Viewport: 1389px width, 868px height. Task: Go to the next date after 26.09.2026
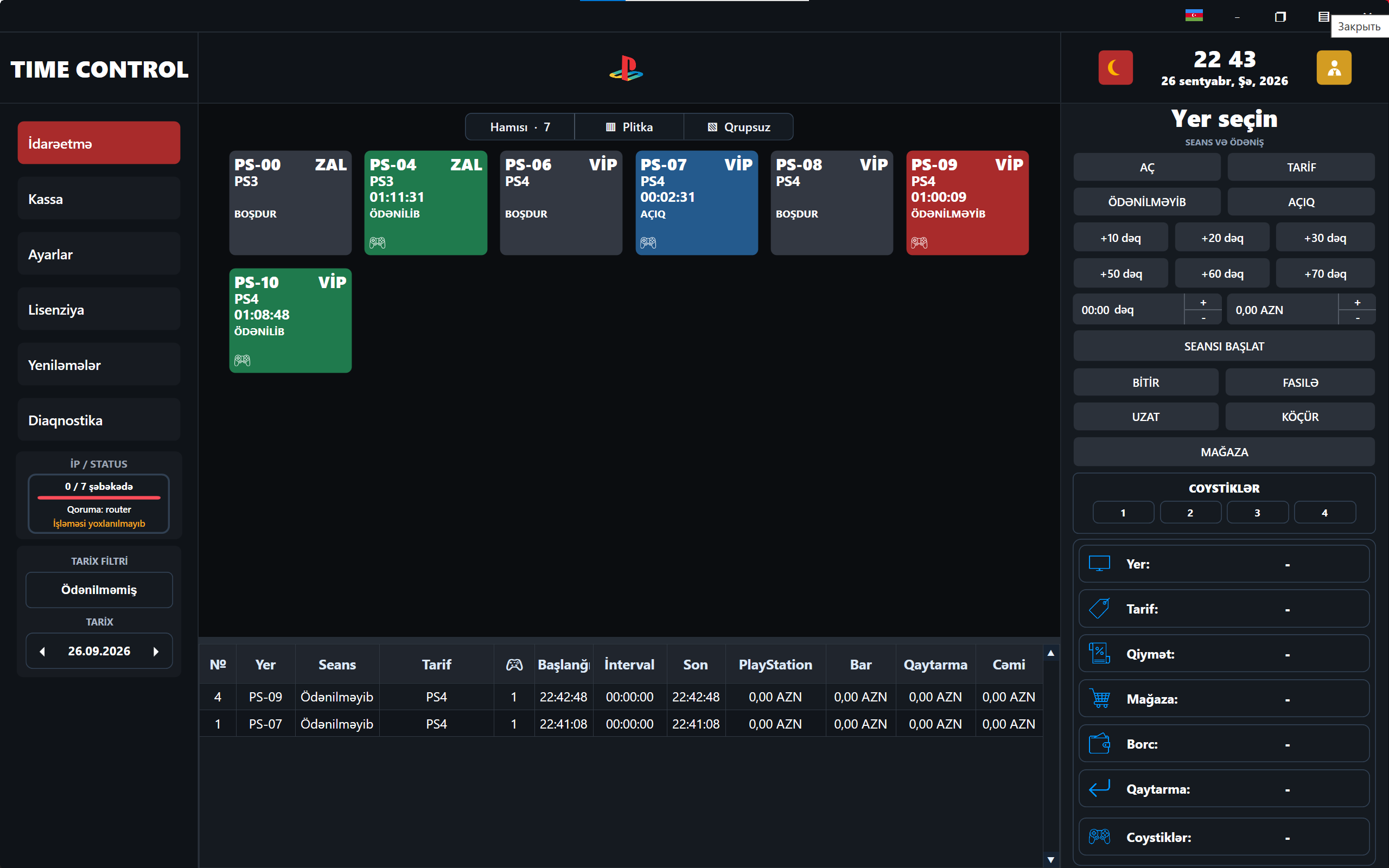[156, 652]
